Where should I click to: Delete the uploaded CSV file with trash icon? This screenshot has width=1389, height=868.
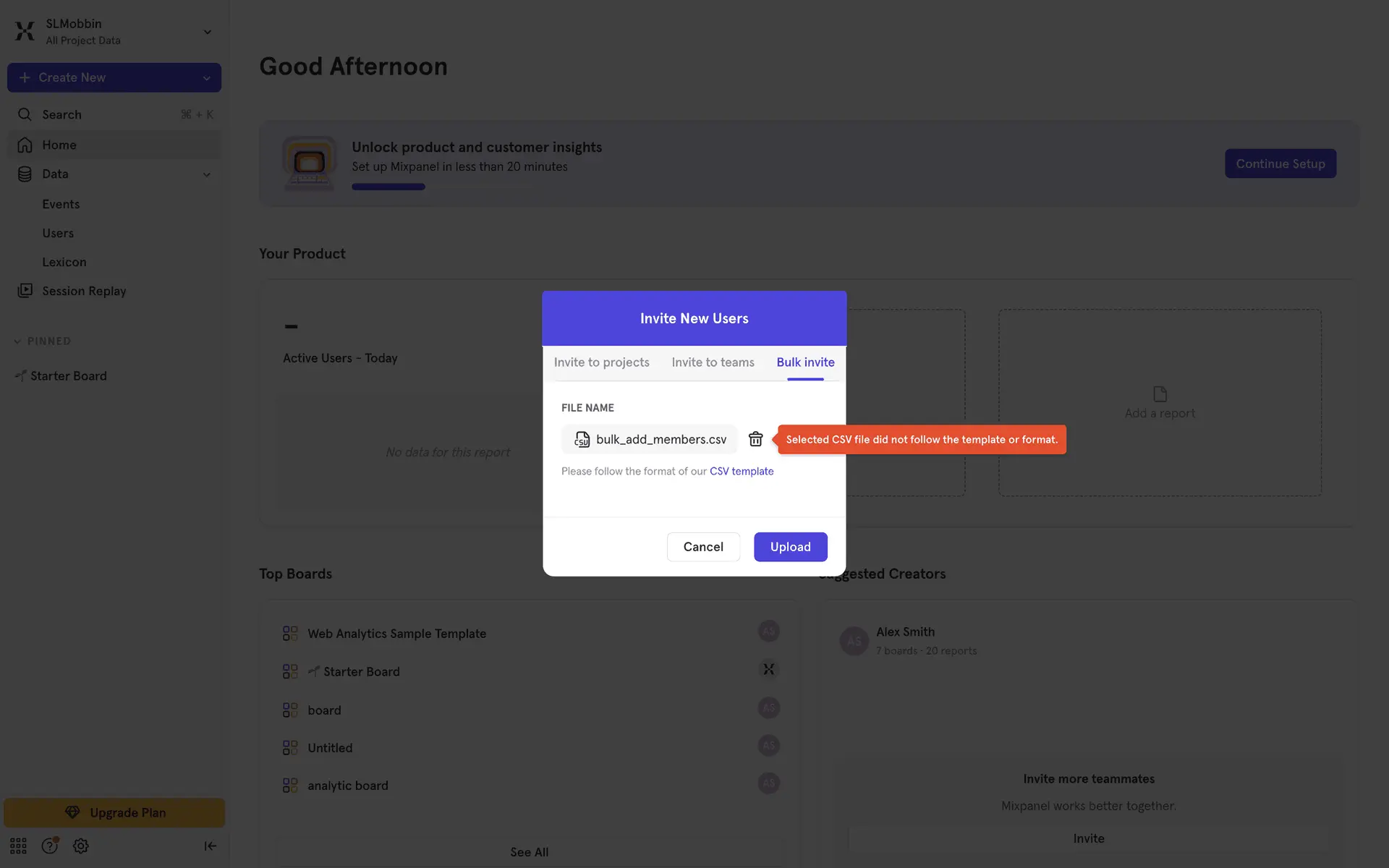pos(755,439)
